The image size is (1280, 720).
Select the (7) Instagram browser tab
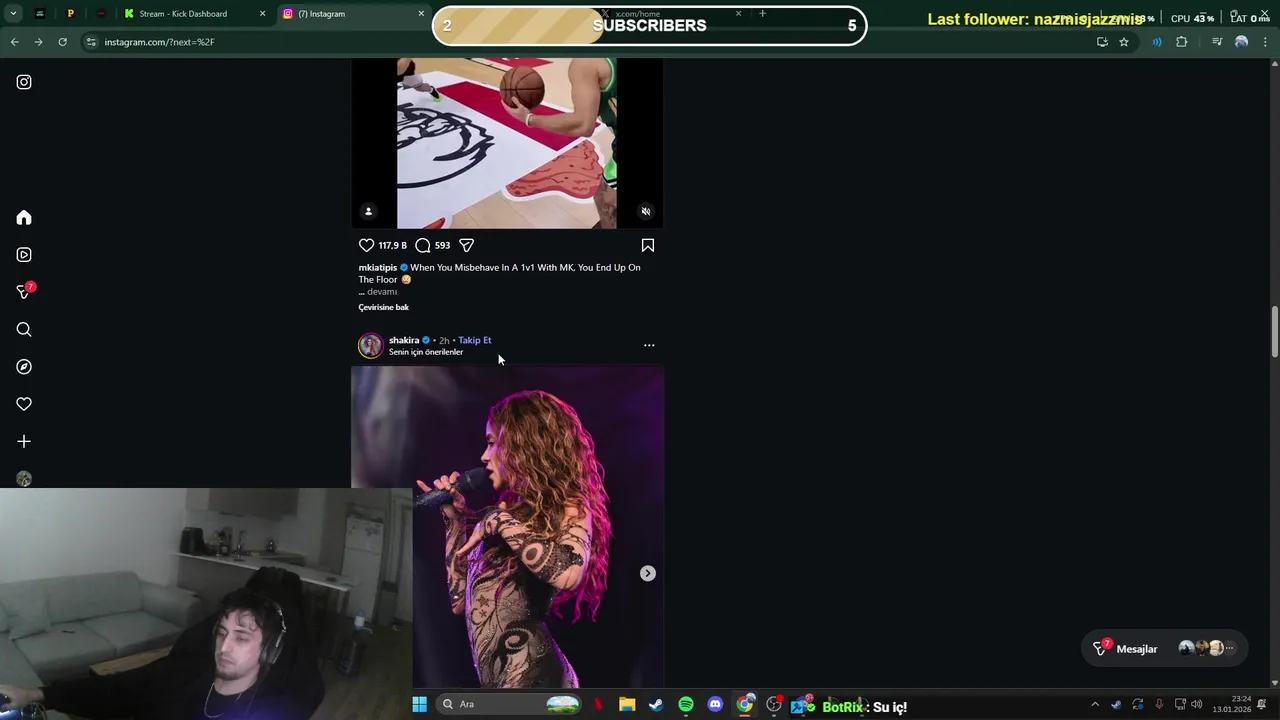pyautogui.click(x=353, y=14)
